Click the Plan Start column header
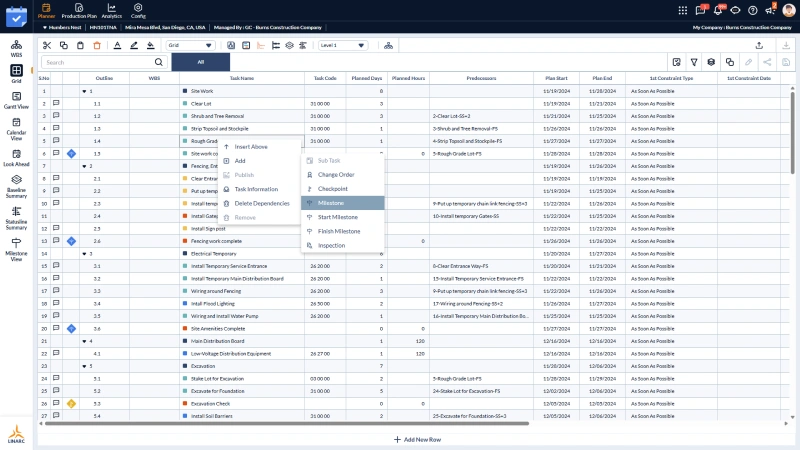800x450 pixels. pyautogui.click(x=556, y=78)
